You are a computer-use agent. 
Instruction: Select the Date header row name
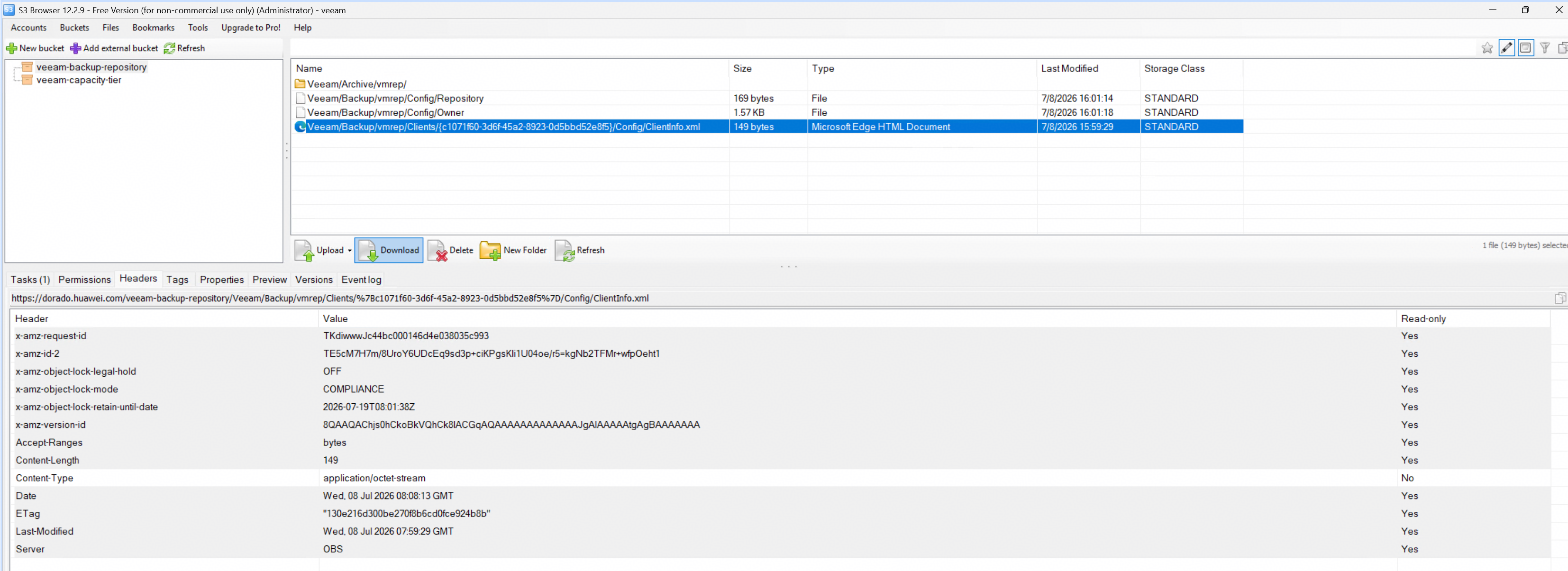[x=26, y=496]
